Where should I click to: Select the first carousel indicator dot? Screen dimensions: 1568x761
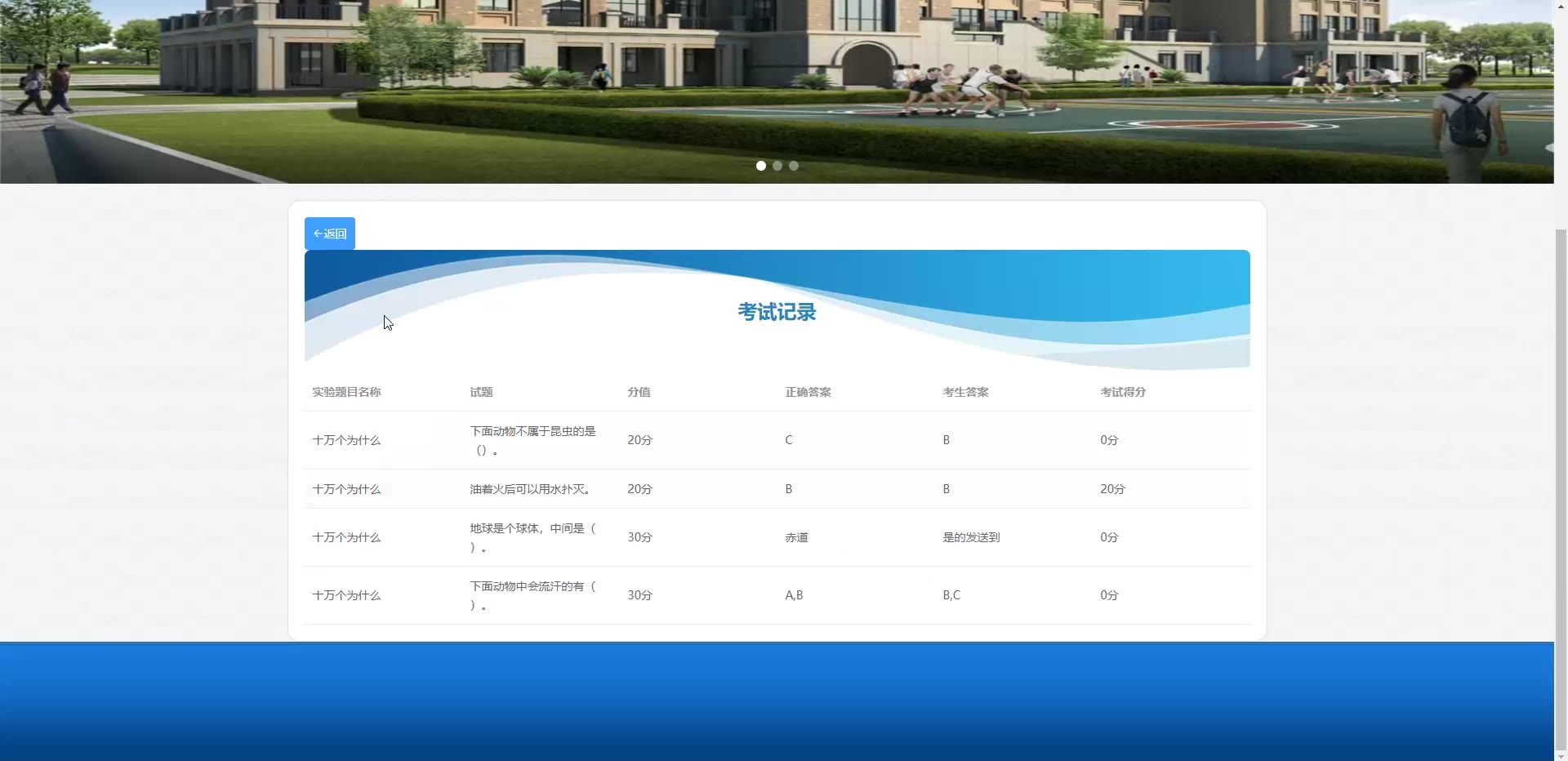tap(761, 166)
